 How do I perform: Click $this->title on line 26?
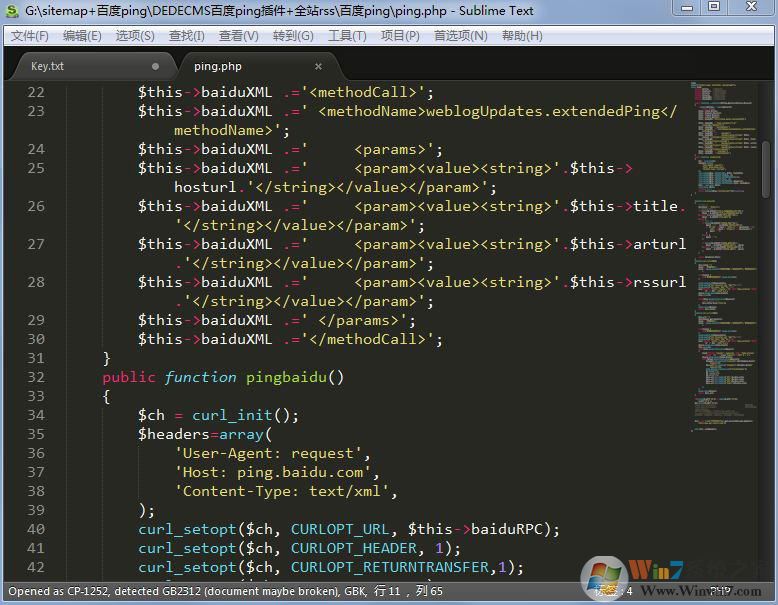click(623, 206)
